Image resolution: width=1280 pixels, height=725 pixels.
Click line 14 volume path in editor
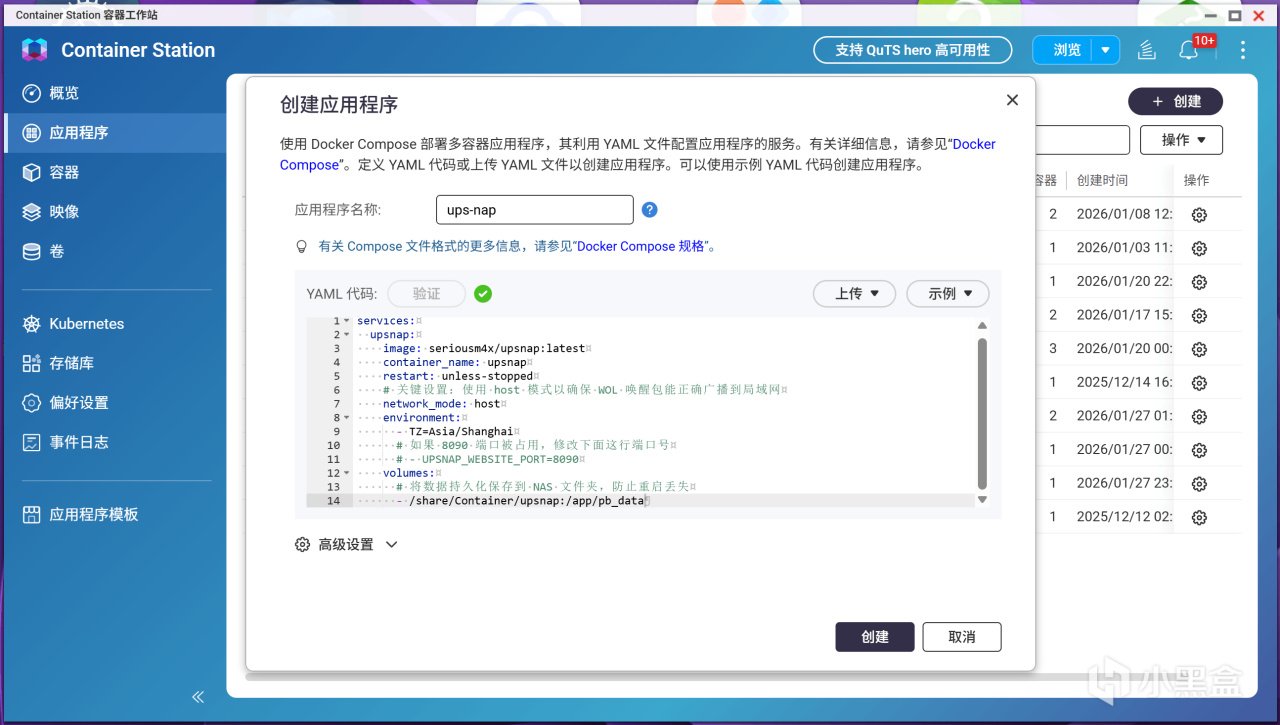(526, 501)
